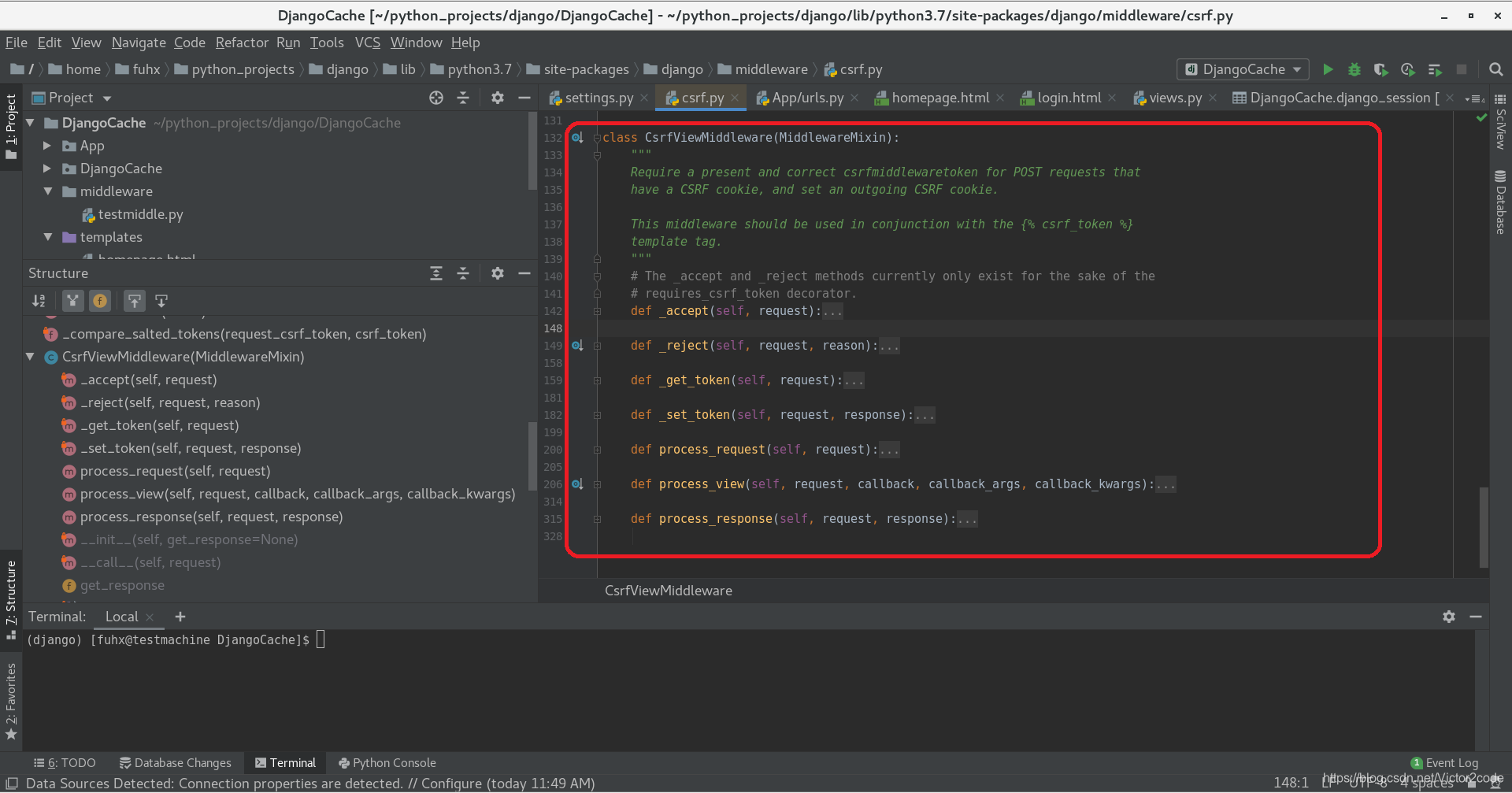Click the editor vertical scrollbar

point(1484,528)
